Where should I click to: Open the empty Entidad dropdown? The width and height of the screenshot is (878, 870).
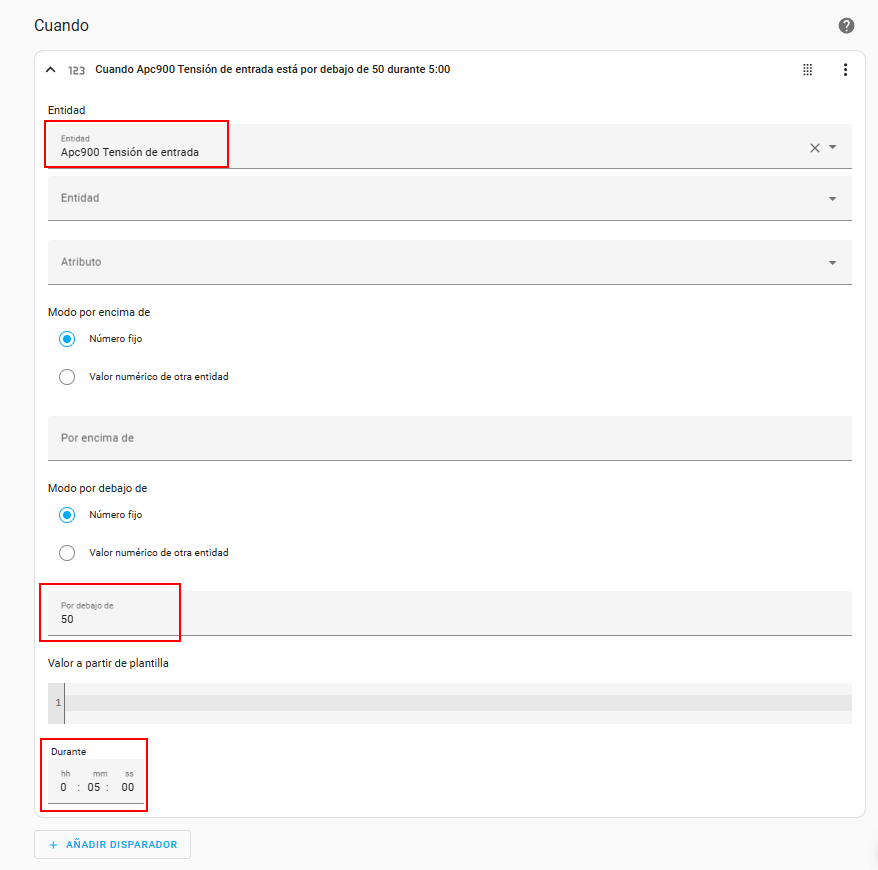450,198
